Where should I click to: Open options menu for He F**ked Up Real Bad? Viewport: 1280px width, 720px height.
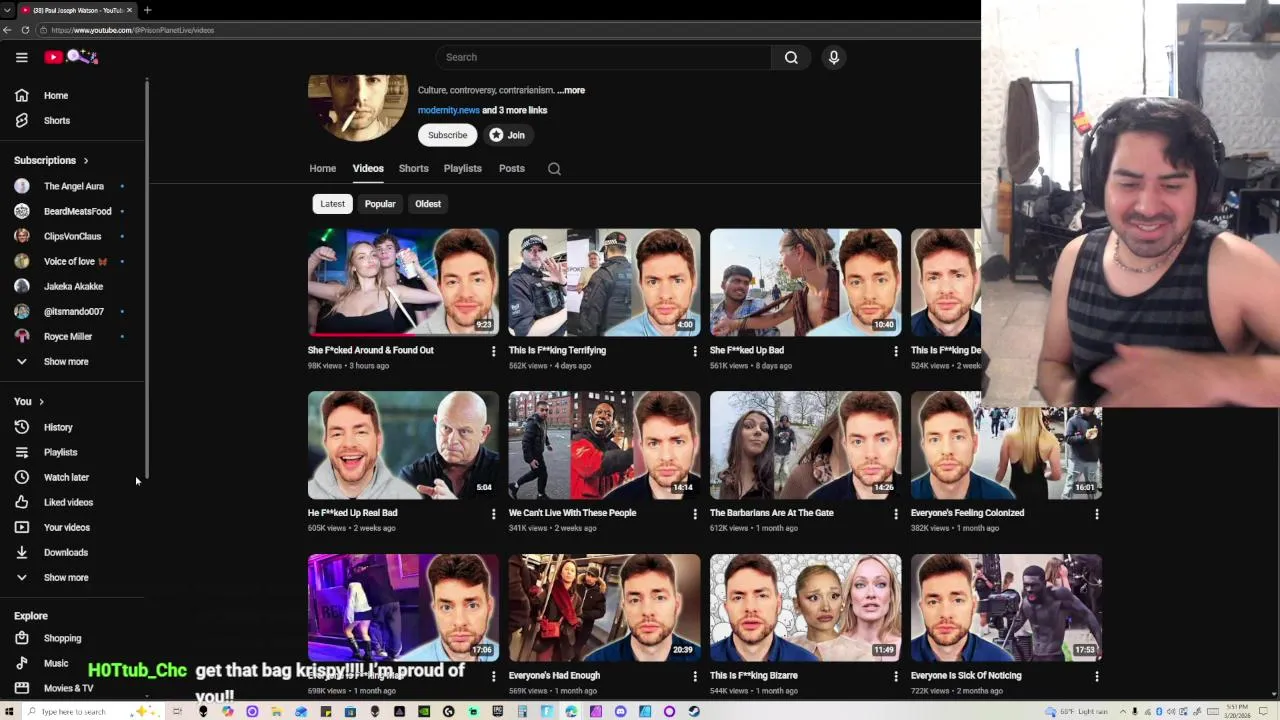493,514
